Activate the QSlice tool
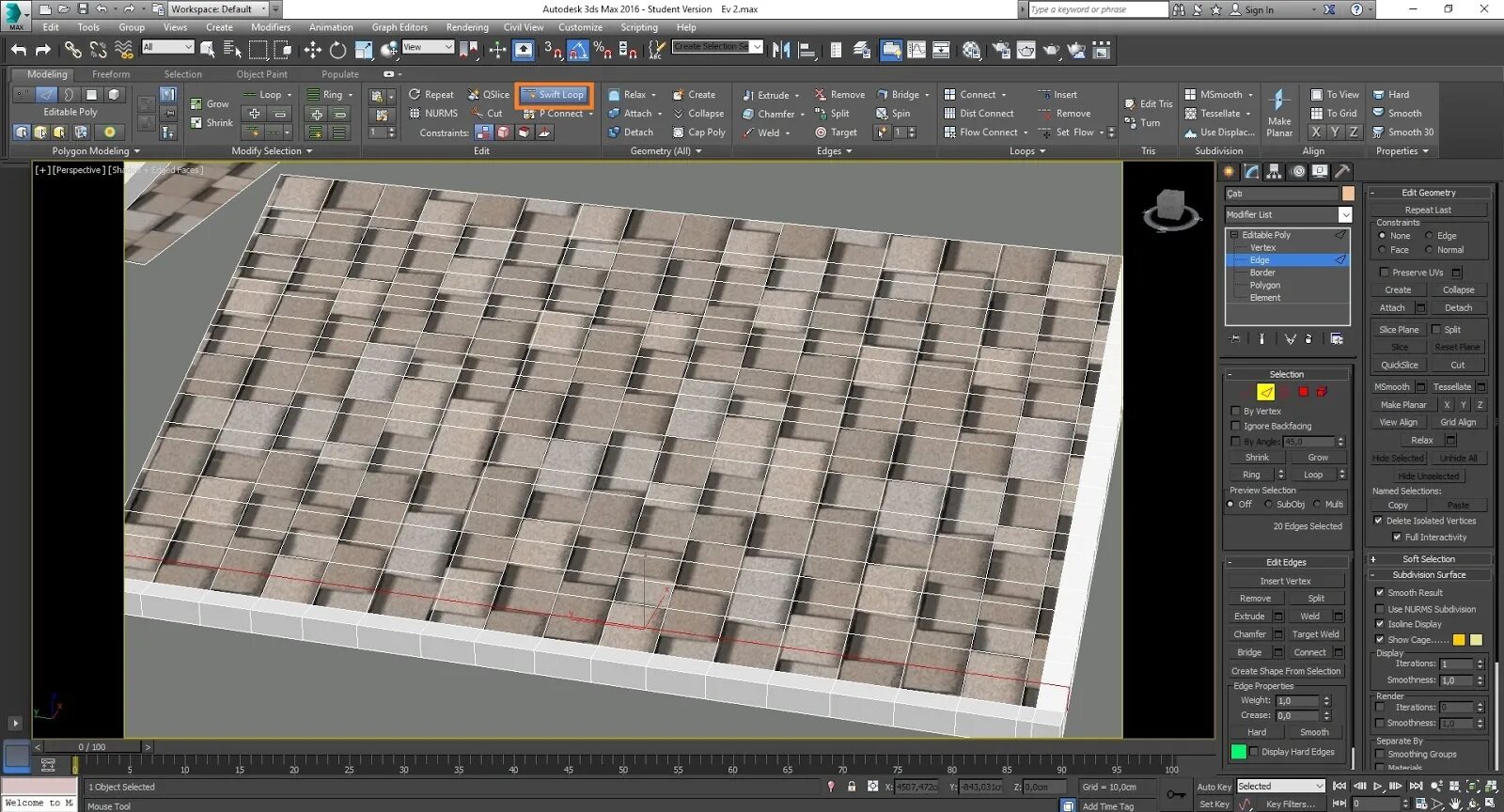 click(x=489, y=94)
